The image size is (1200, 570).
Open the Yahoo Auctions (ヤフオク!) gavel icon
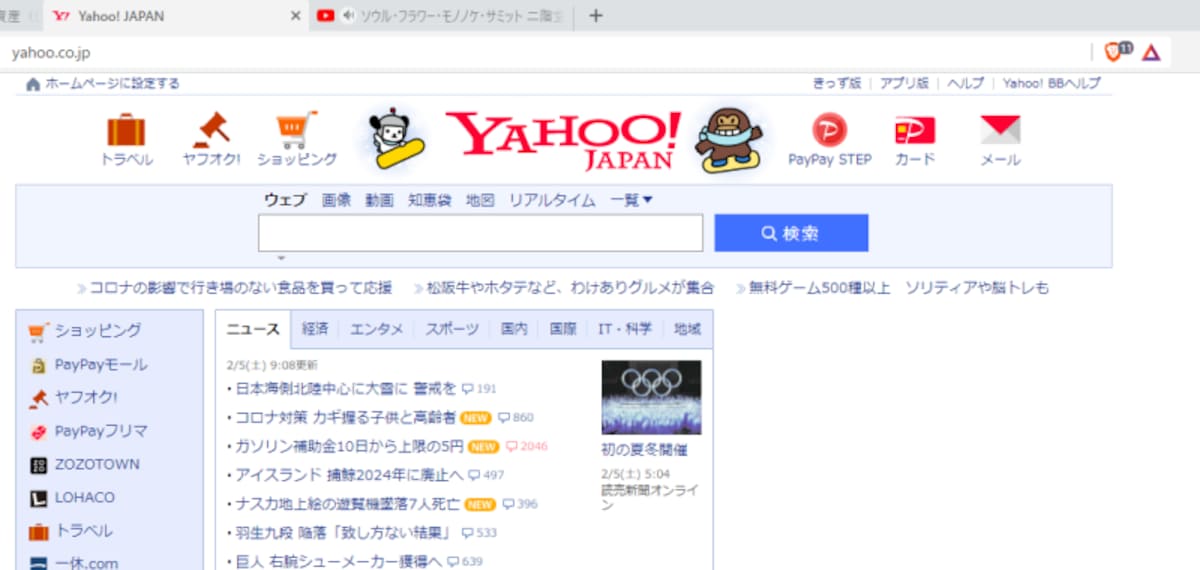pos(211,130)
